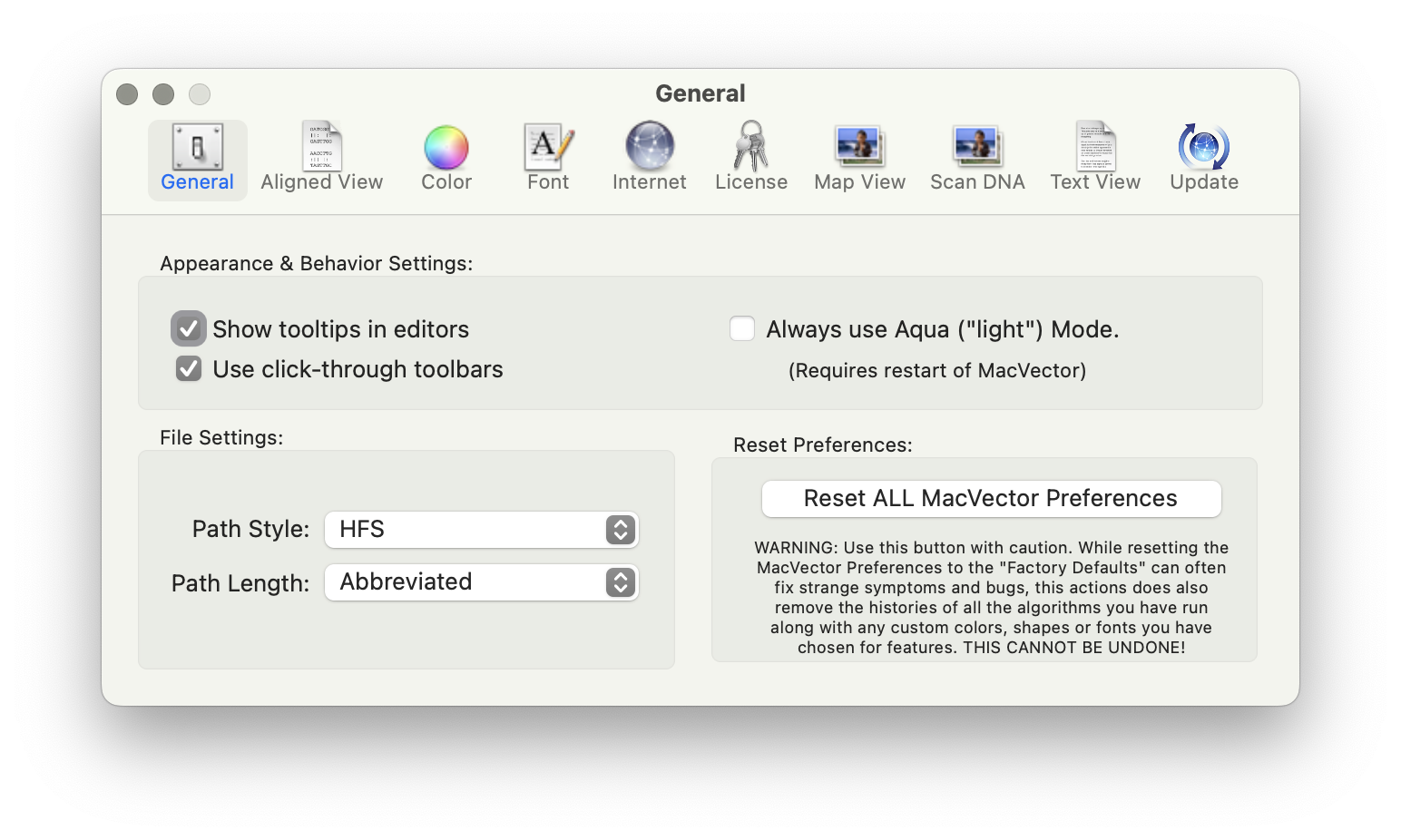Screen dimensions: 1401x840
Task: Click the Appearance & Behavior Settings panel
Action: coord(700,342)
